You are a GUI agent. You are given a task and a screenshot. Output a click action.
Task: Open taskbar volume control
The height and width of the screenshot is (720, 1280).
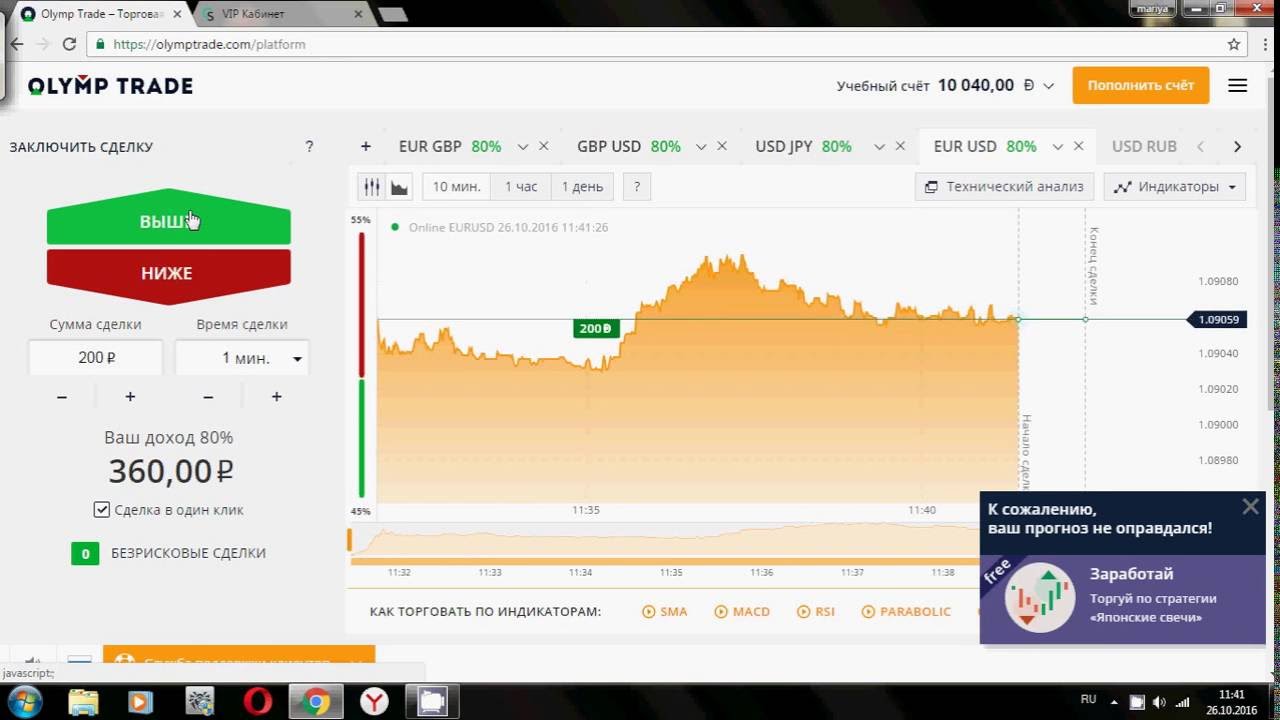coord(1159,702)
